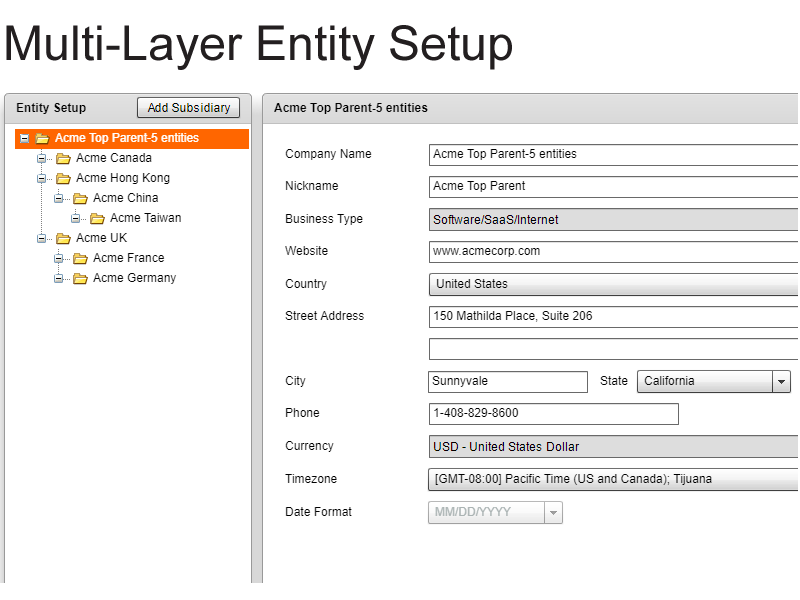This screenshot has width=800, height=600.
Task: Open the Date Format dropdown
Action: point(553,512)
